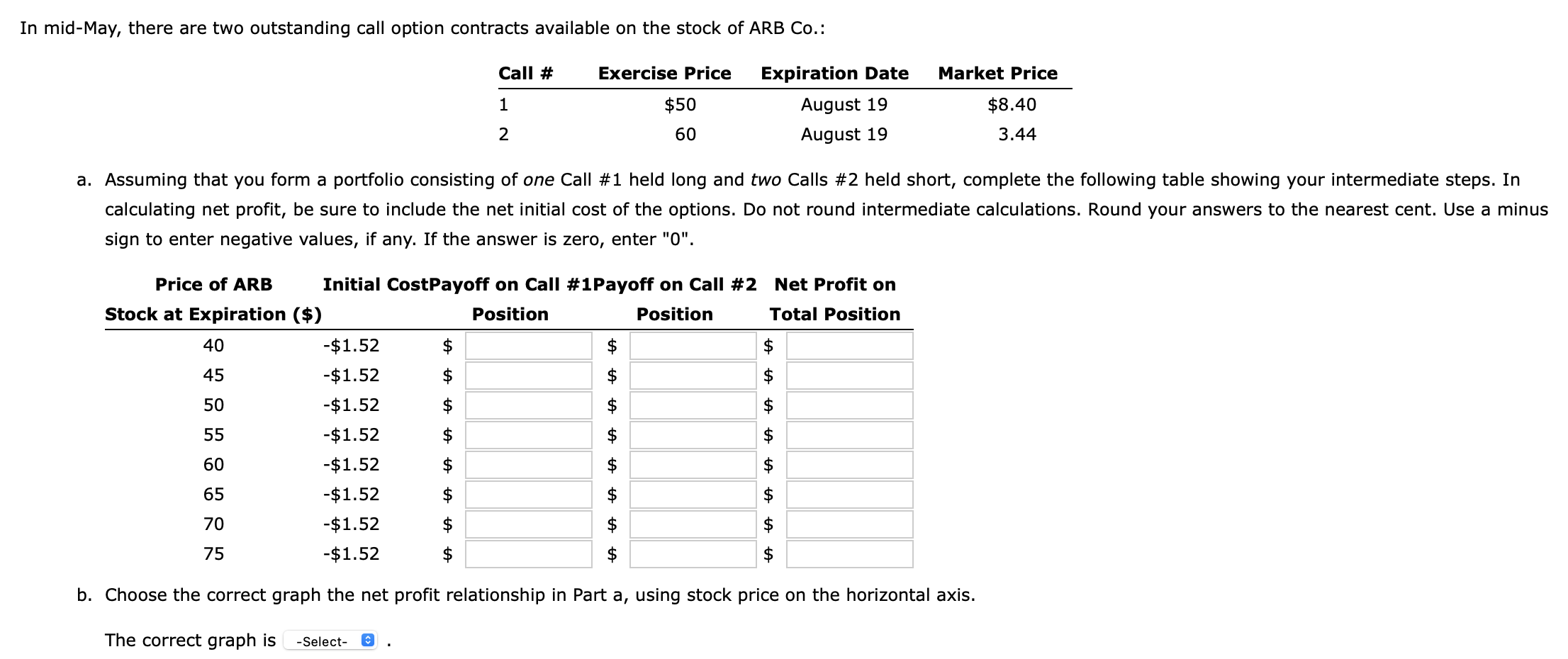Click net profit field for price 55

(849, 435)
